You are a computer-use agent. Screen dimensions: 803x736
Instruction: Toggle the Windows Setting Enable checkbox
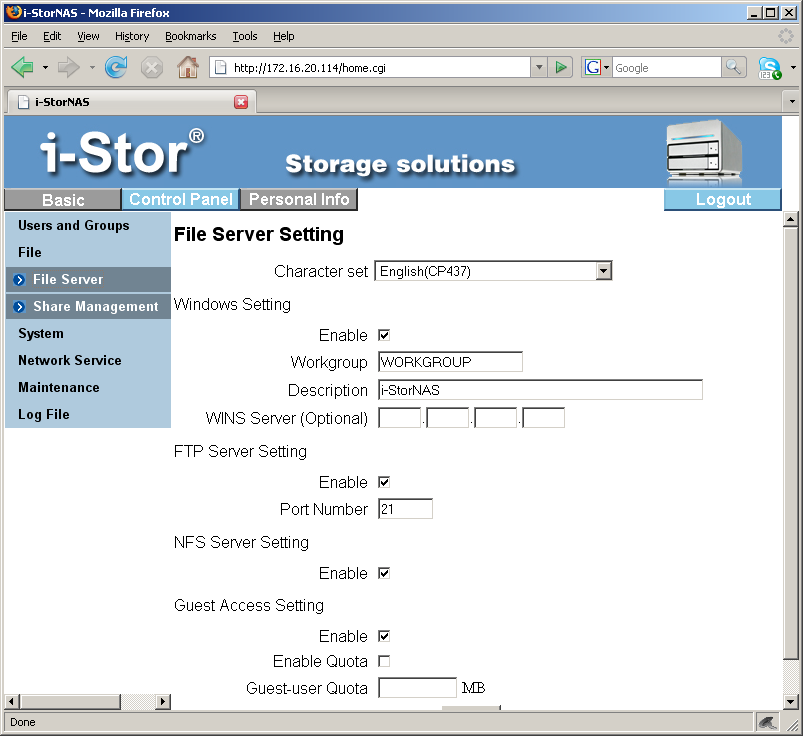coord(384,335)
